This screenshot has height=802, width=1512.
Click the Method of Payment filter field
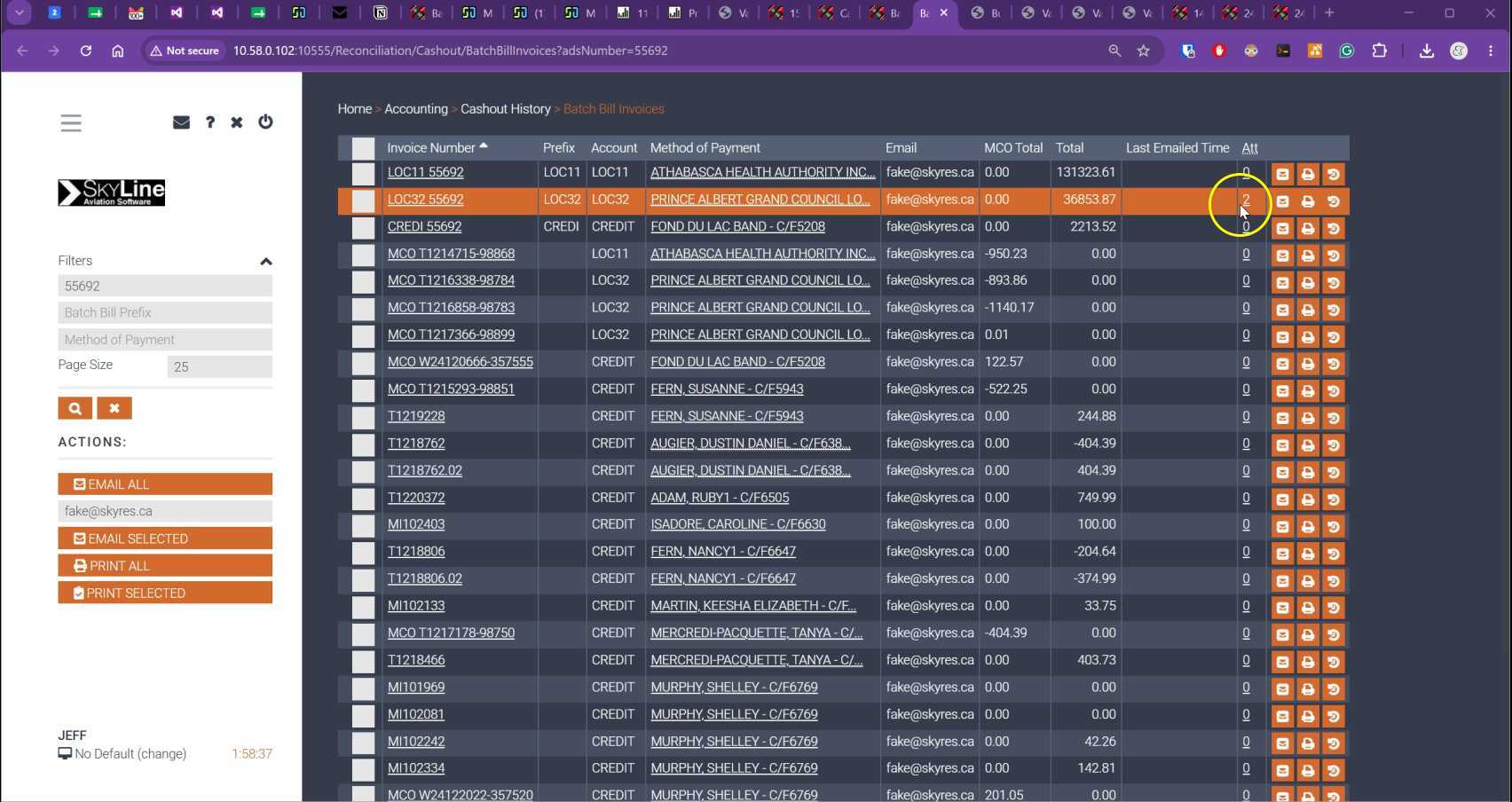click(165, 340)
